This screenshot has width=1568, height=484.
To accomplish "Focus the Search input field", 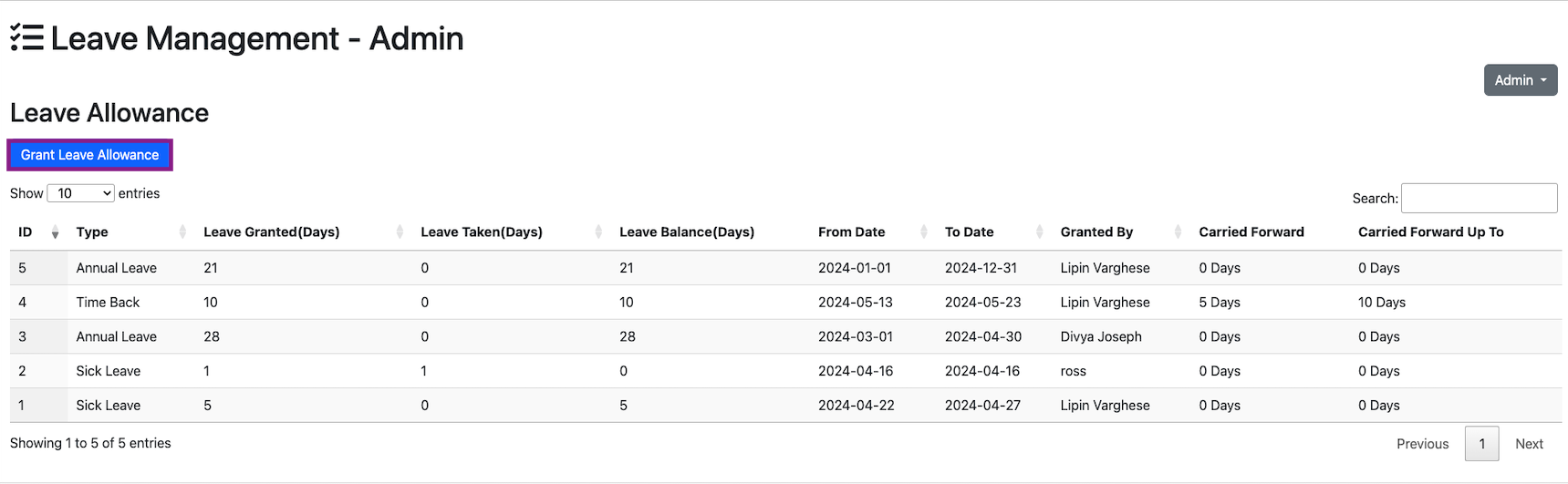I will click(1479, 198).
